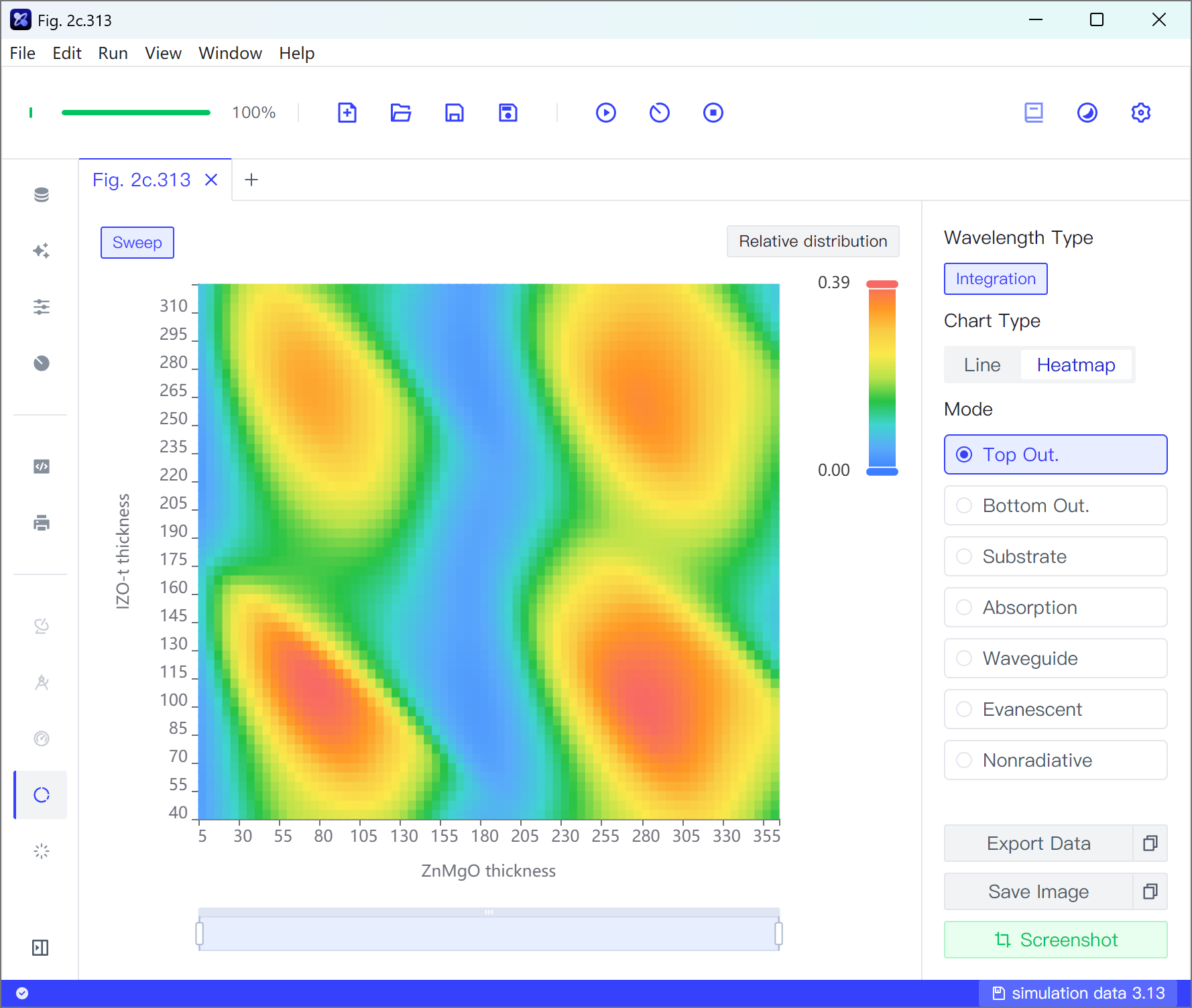1192x1008 pixels.
Task: Click the simulation data 3.13 status entry
Action: (1078, 993)
